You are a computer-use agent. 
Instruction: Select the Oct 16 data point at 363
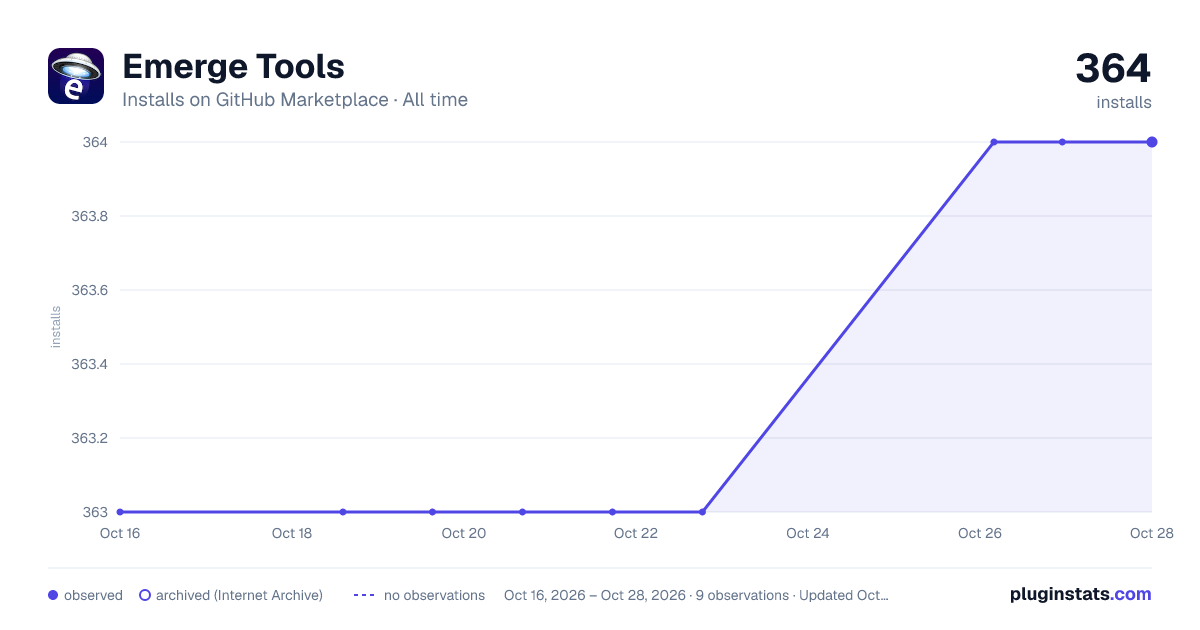(120, 512)
